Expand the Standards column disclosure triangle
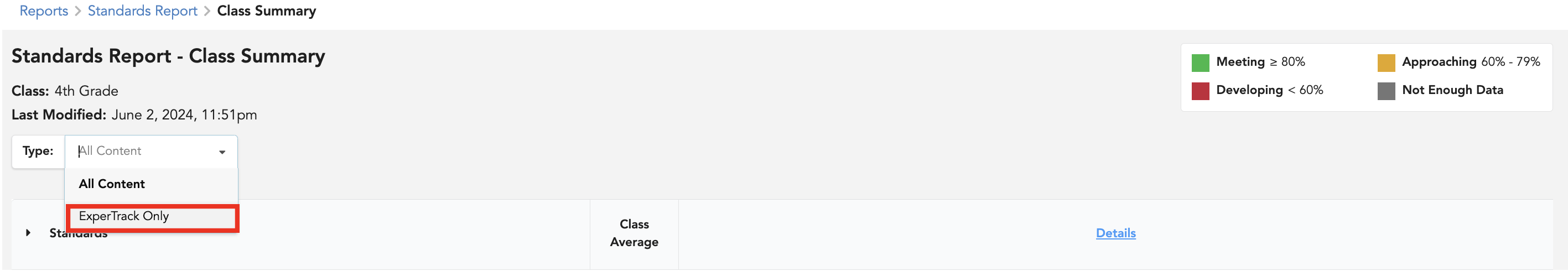Image resolution: width=1568 pixels, height=271 pixels. (x=28, y=233)
